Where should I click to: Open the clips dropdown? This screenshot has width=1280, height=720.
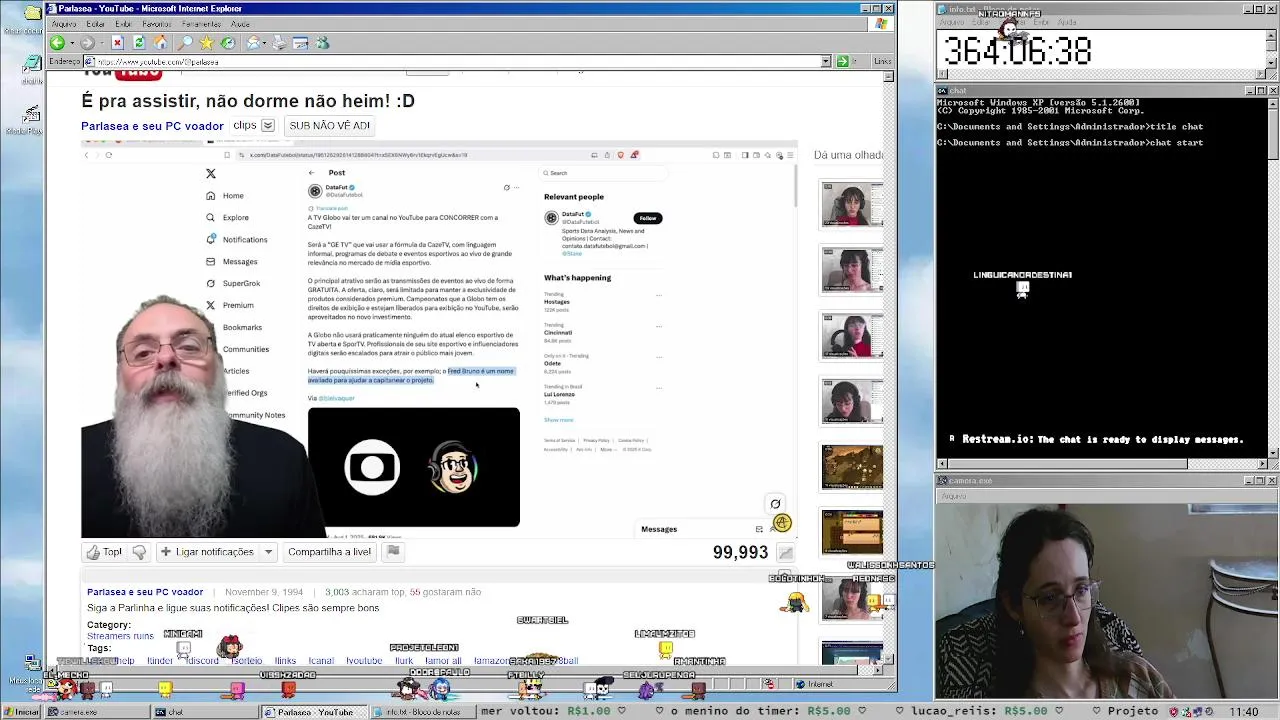[268, 126]
